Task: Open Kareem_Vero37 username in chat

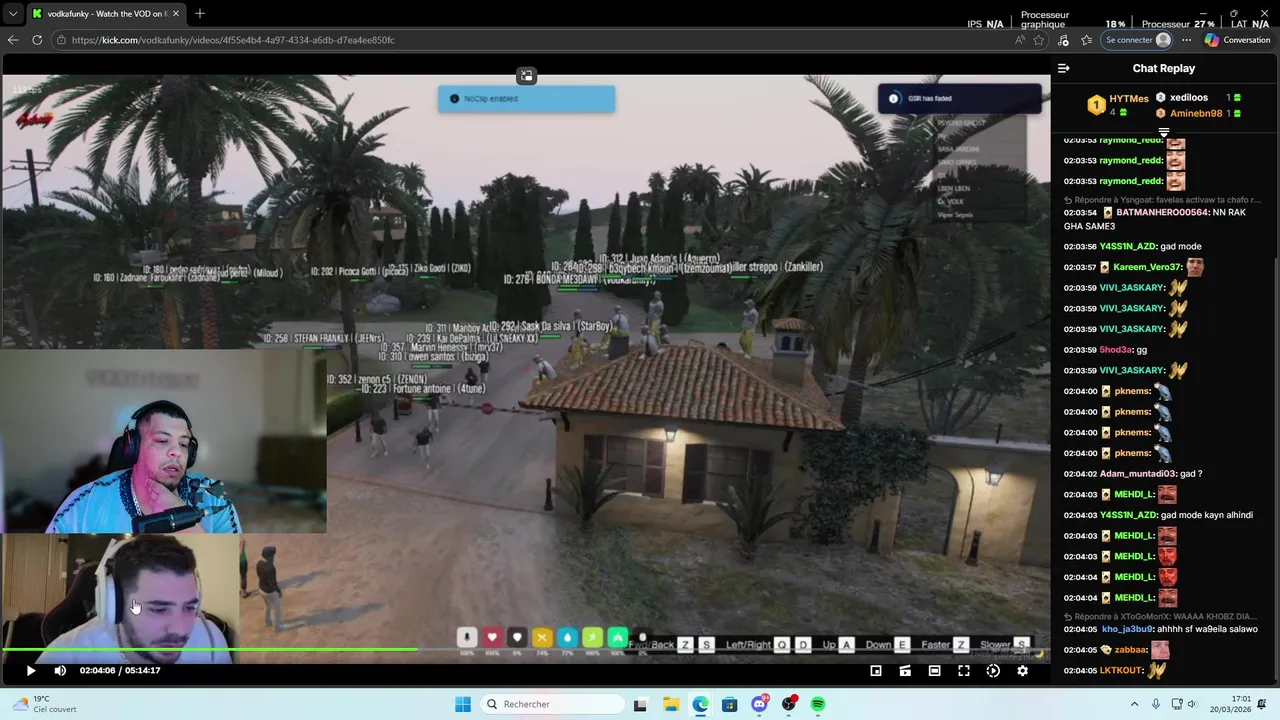Action: click(1148, 267)
